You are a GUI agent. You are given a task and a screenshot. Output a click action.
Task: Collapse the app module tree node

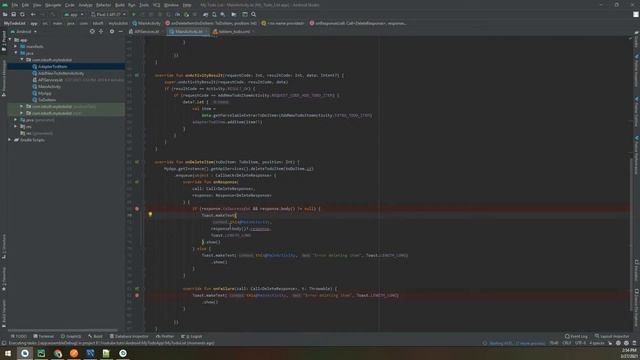click(x=10, y=40)
